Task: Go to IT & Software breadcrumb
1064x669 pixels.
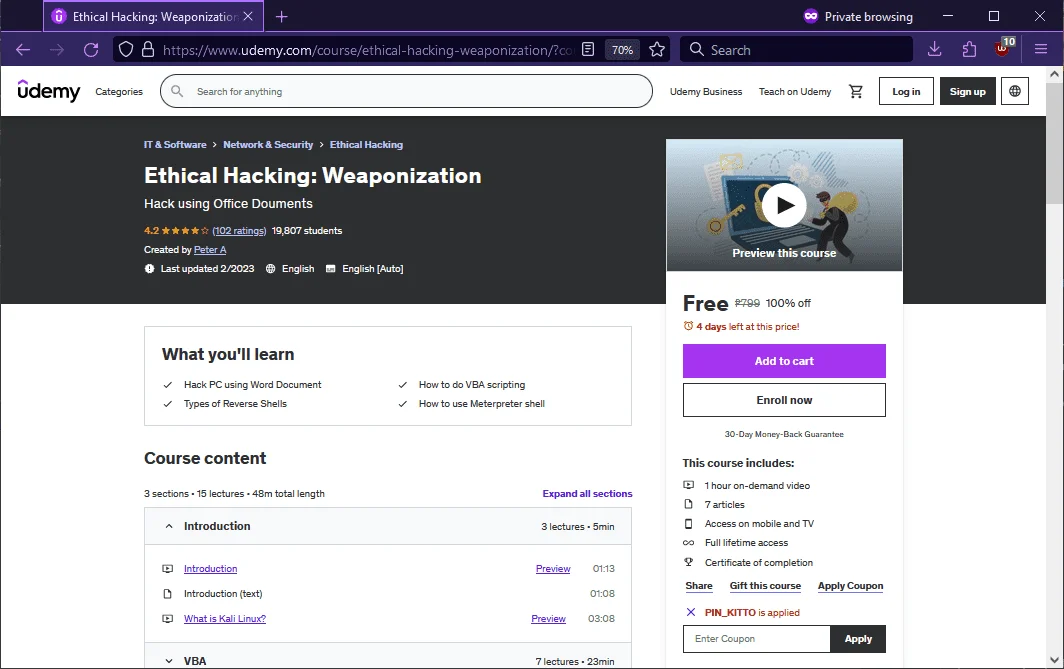Action: click(175, 145)
